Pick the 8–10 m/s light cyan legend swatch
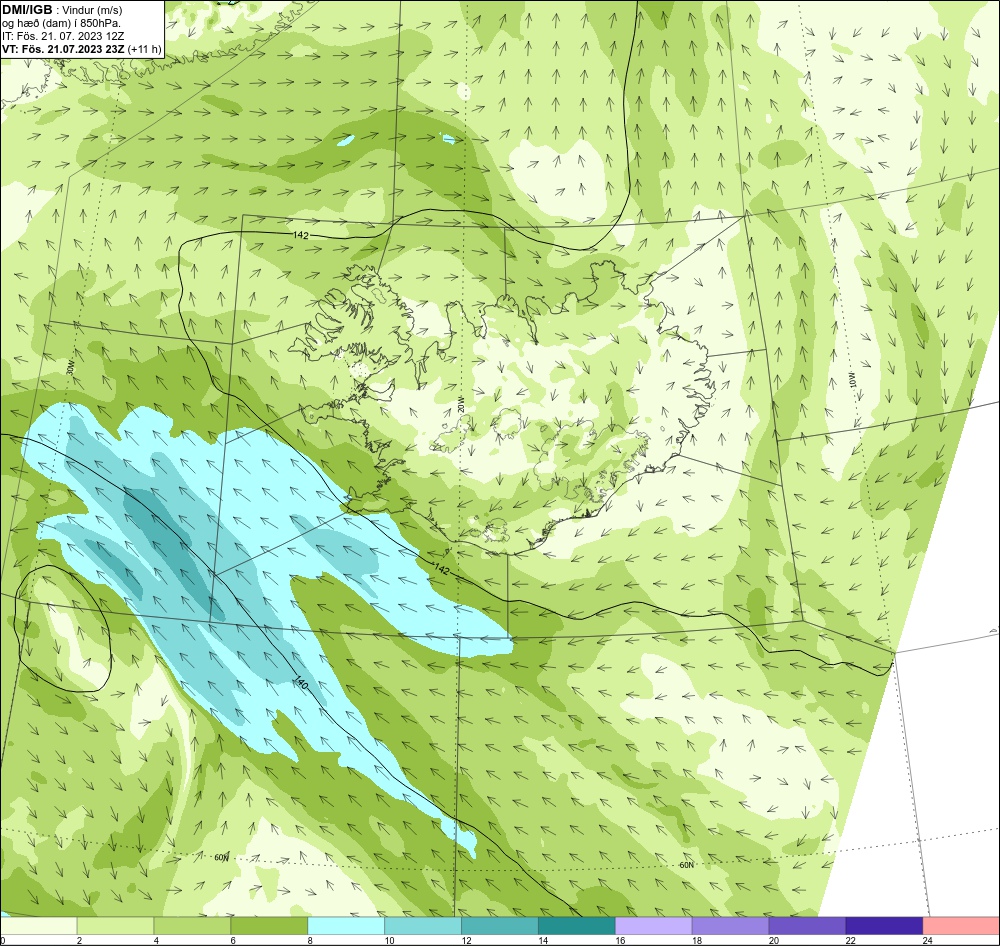1000x946 pixels. 346,925
